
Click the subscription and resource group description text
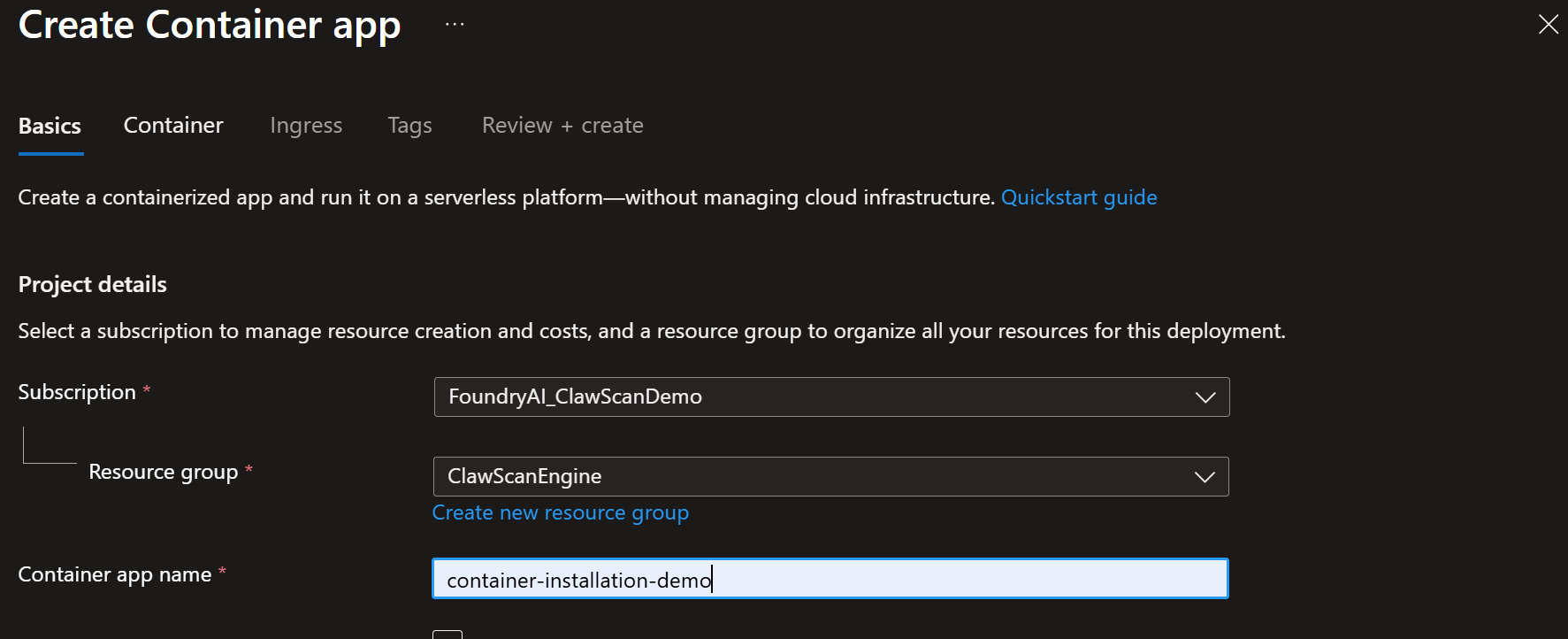pos(652,331)
